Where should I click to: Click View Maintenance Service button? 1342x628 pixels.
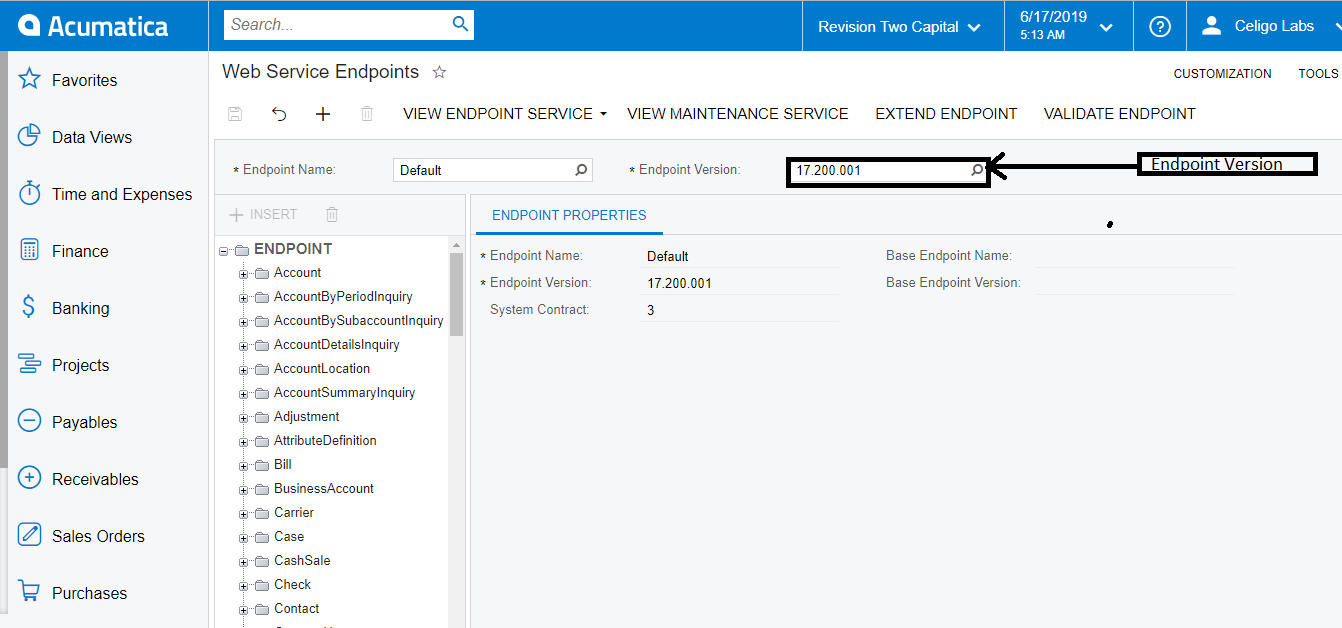click(x=738, y=114)
